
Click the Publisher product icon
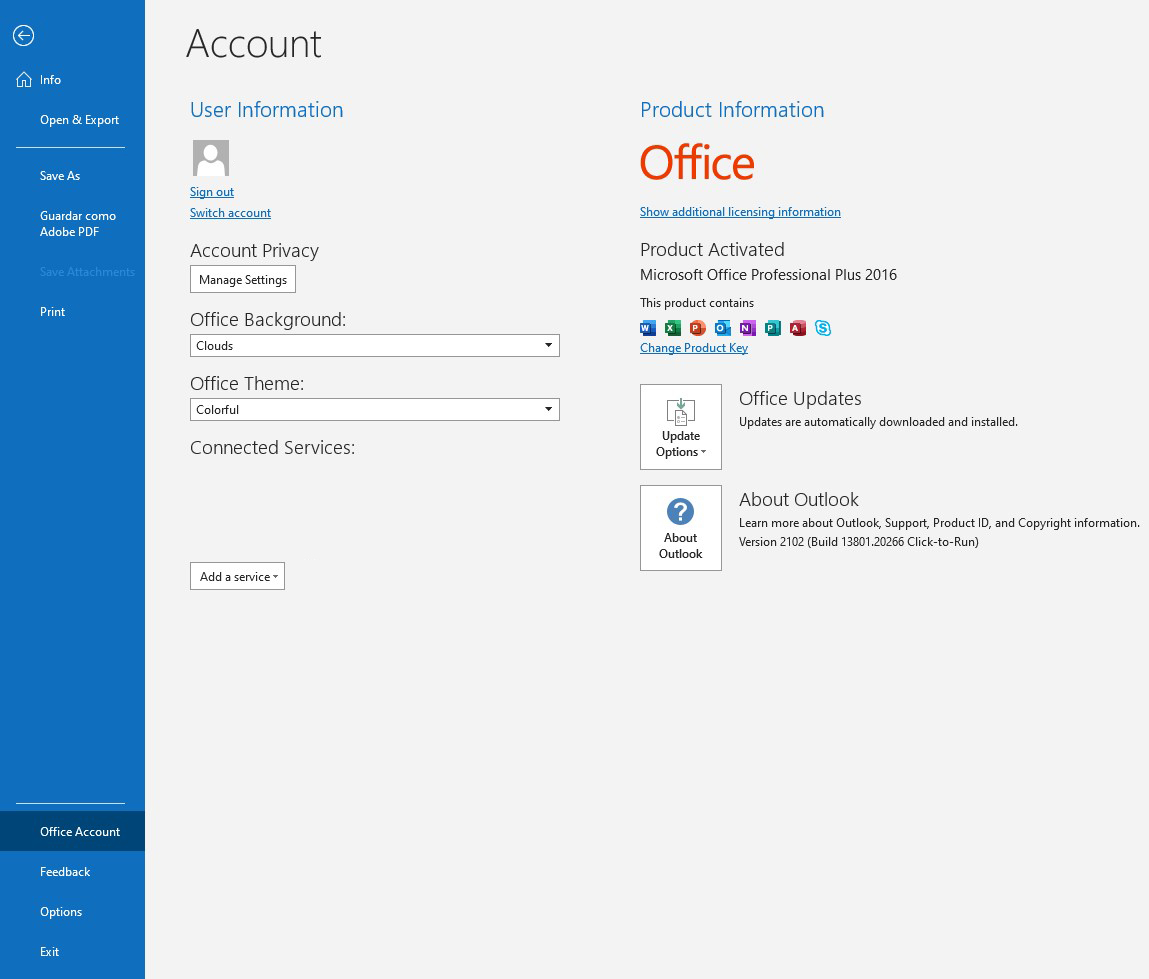click(x=772, y=328)
